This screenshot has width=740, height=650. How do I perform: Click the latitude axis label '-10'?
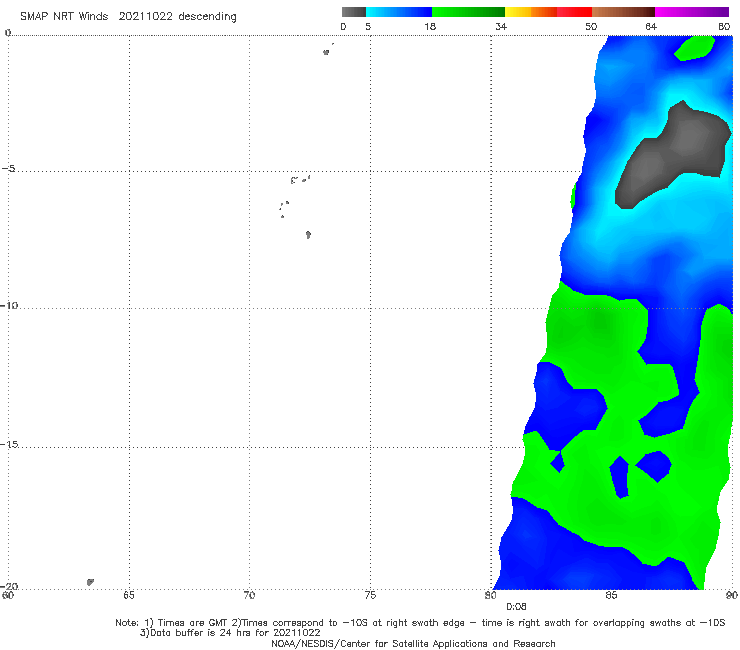coord(9,305)
